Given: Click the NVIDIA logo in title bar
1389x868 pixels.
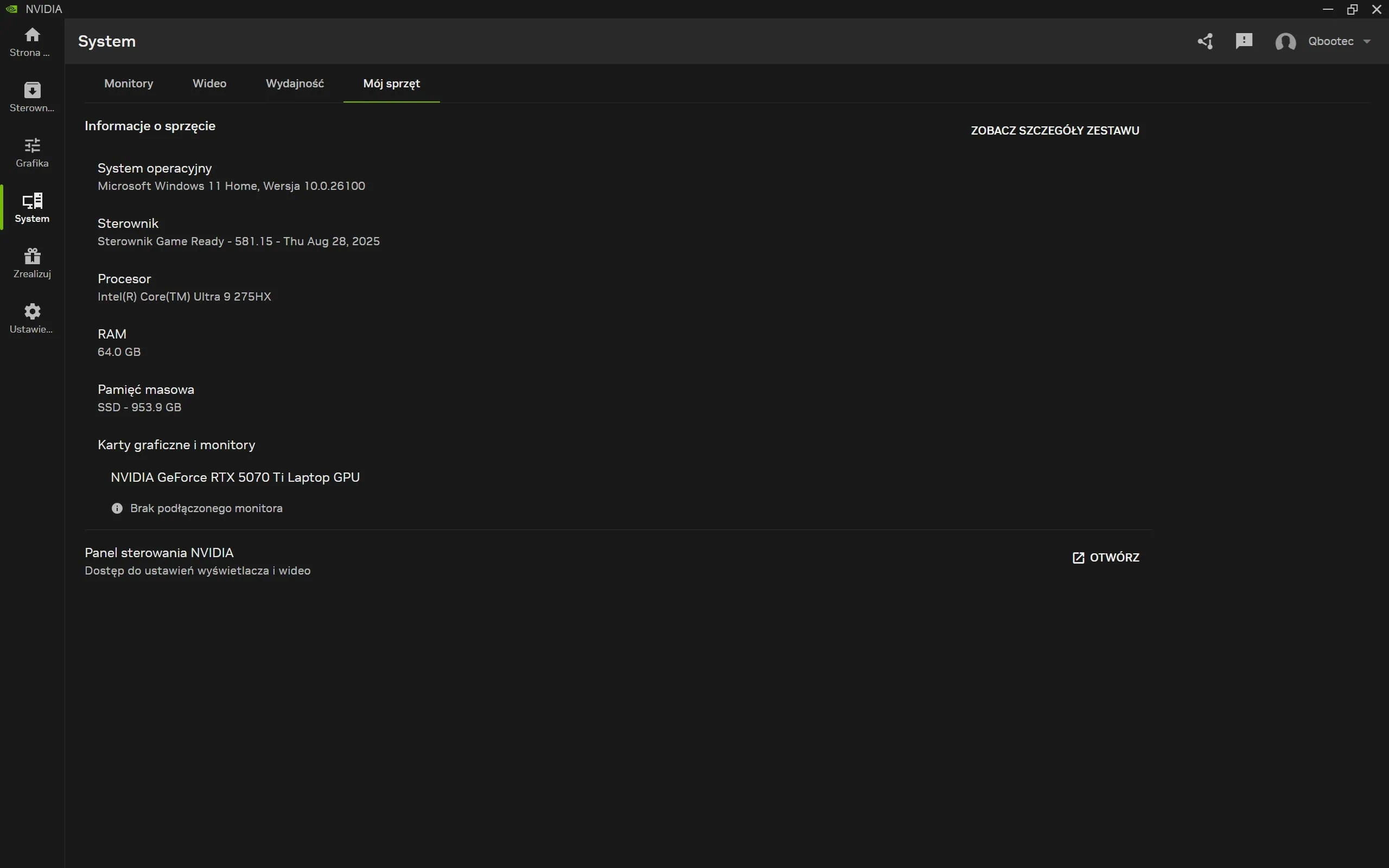Looking at the screenshot, I should click(11, 9).
